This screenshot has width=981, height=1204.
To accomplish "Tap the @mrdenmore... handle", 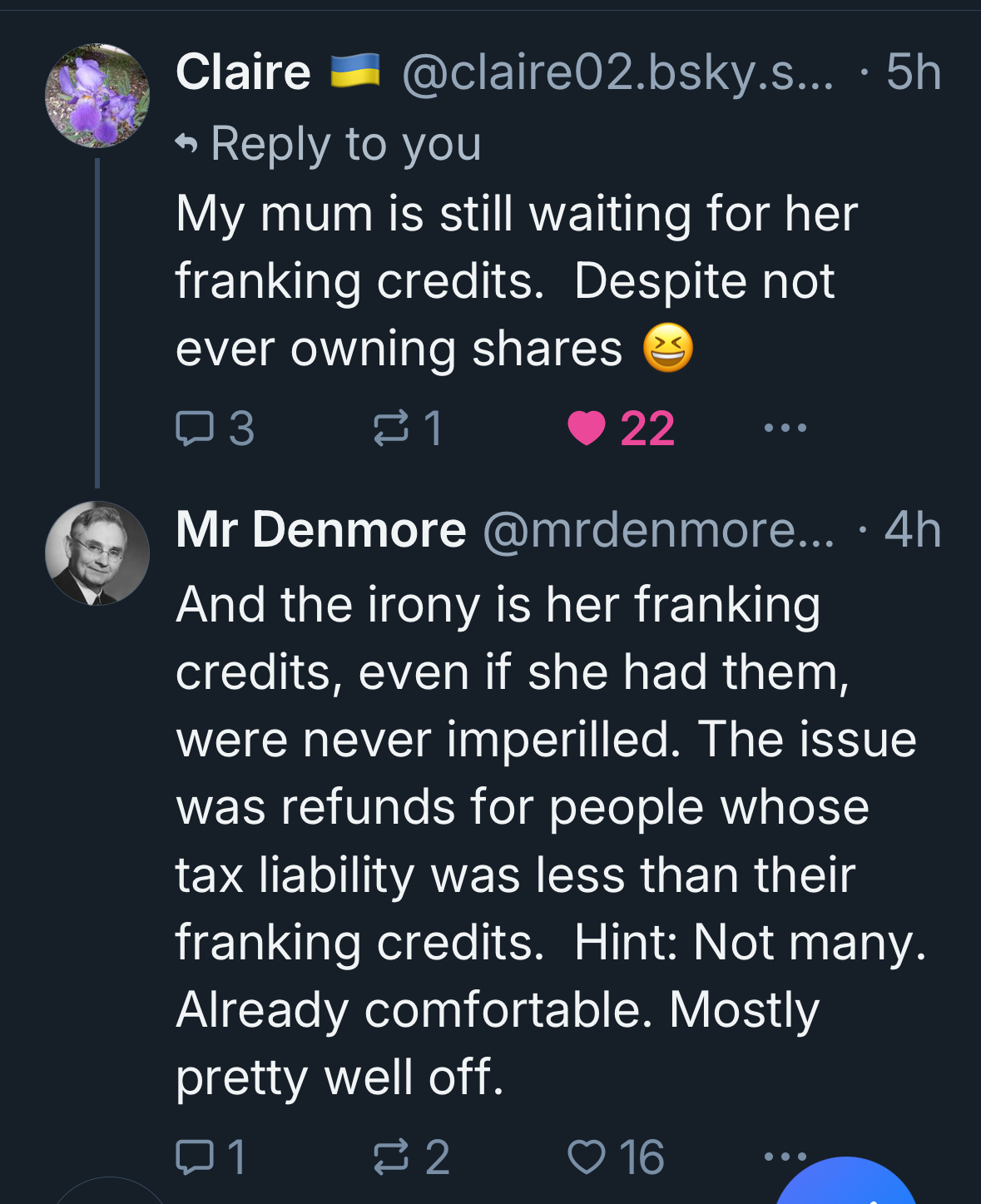I will tap(657, 530).
